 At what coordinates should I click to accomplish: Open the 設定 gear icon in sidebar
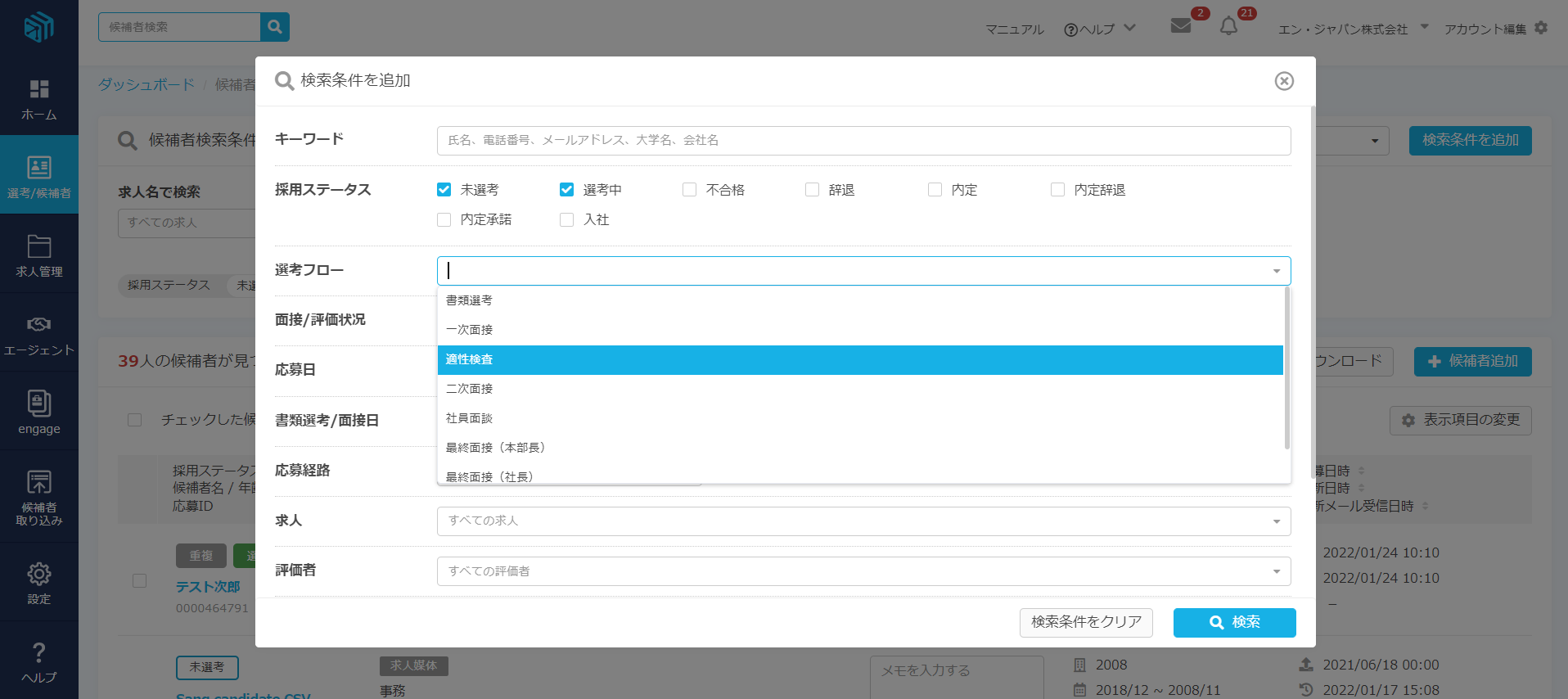pos(38,574)
